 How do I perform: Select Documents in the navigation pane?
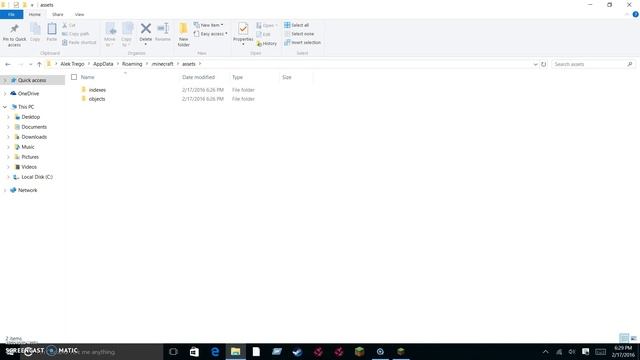(x=34, y=127)
